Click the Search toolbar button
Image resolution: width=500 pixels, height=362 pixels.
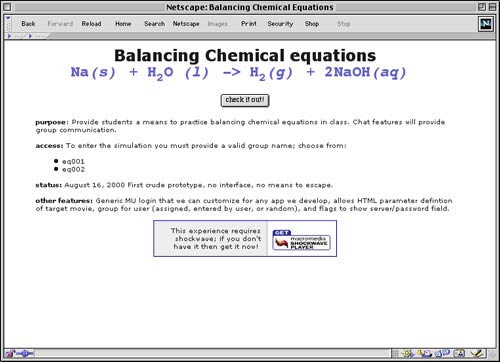pos(154,24)
